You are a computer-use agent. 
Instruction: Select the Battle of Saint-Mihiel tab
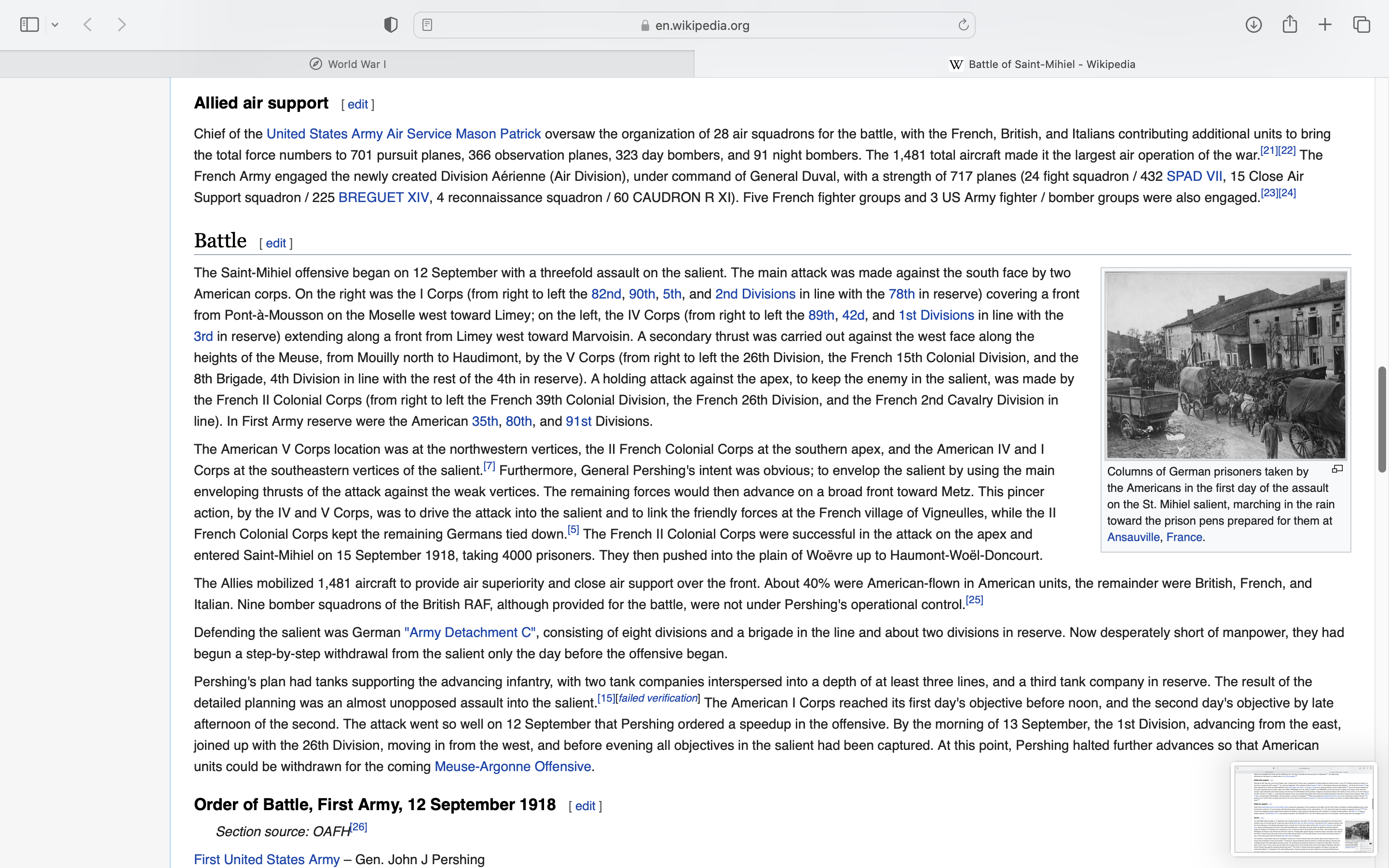[1042, 64]
